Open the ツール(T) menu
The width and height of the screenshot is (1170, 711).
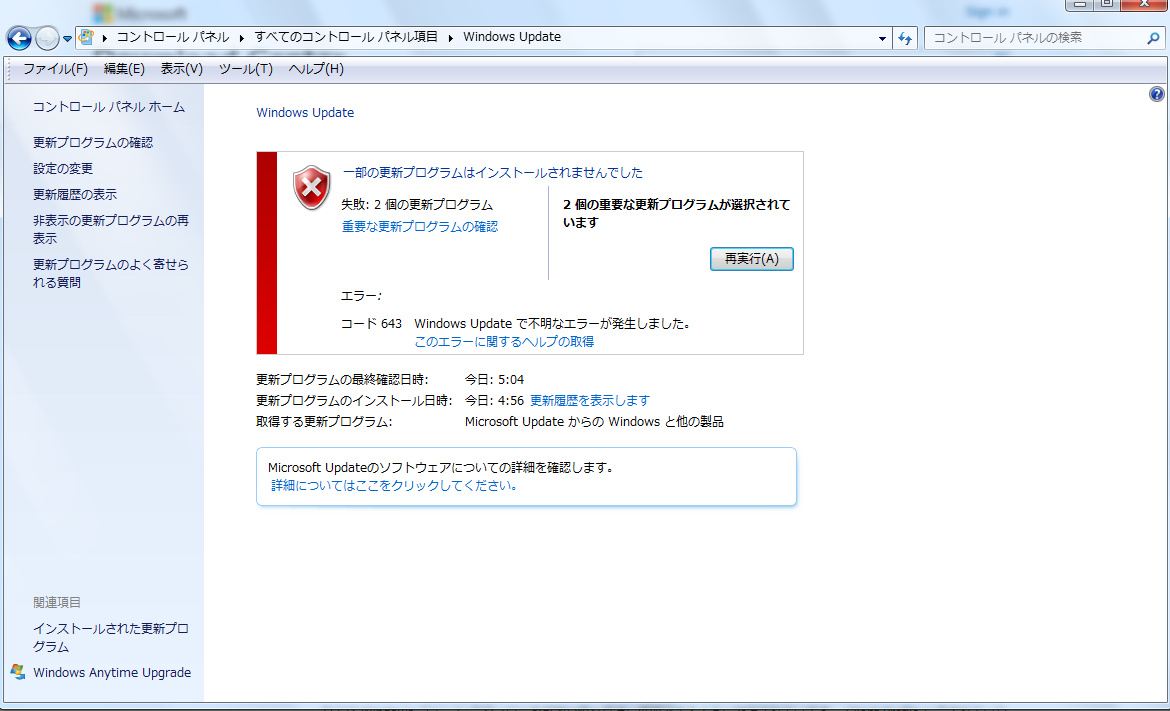[245, 69]
